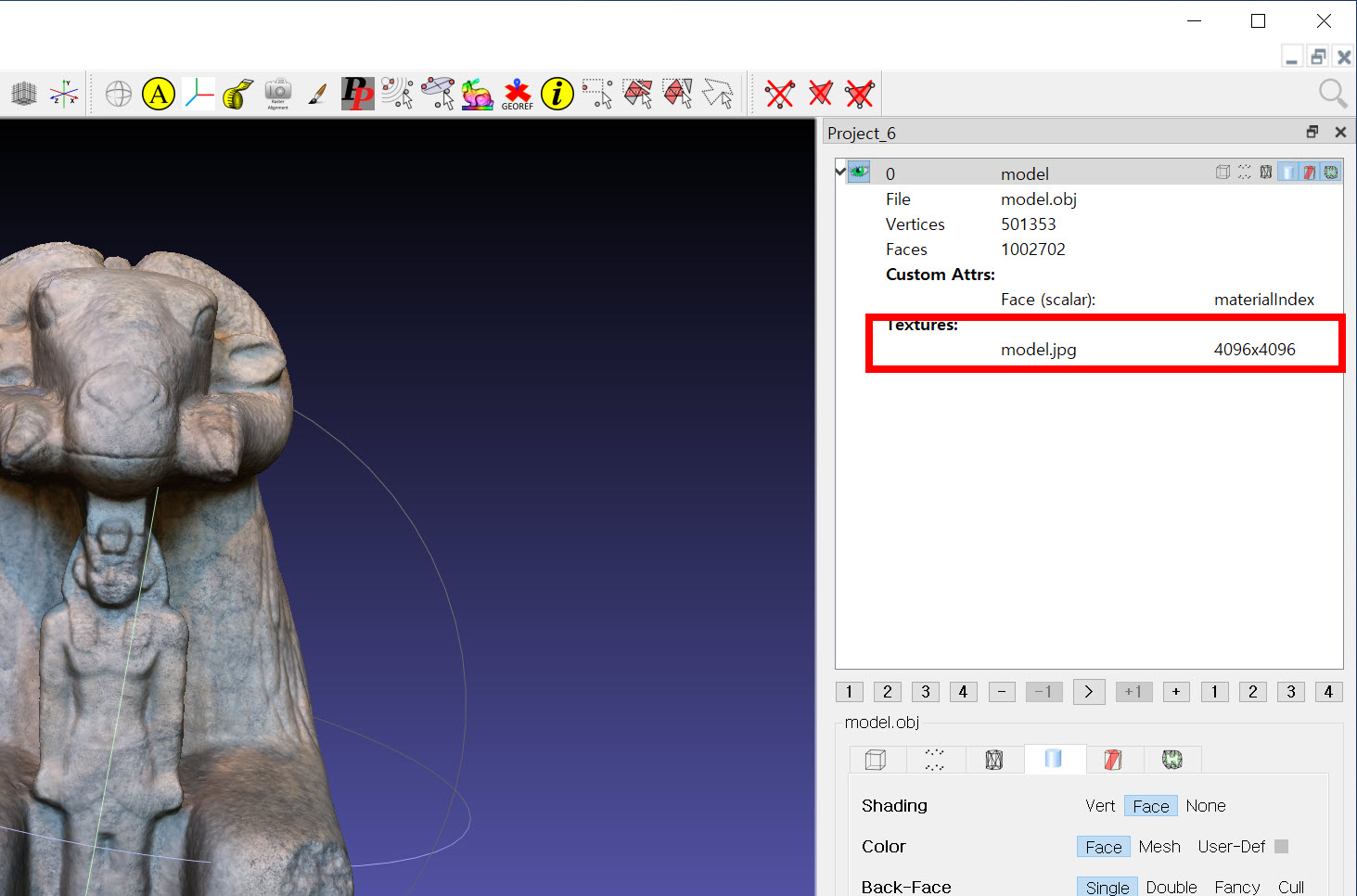This screenshot has width=1357, height=896.
Task: Open the PP PickPoints tool
Action: (x=358, y=94)
